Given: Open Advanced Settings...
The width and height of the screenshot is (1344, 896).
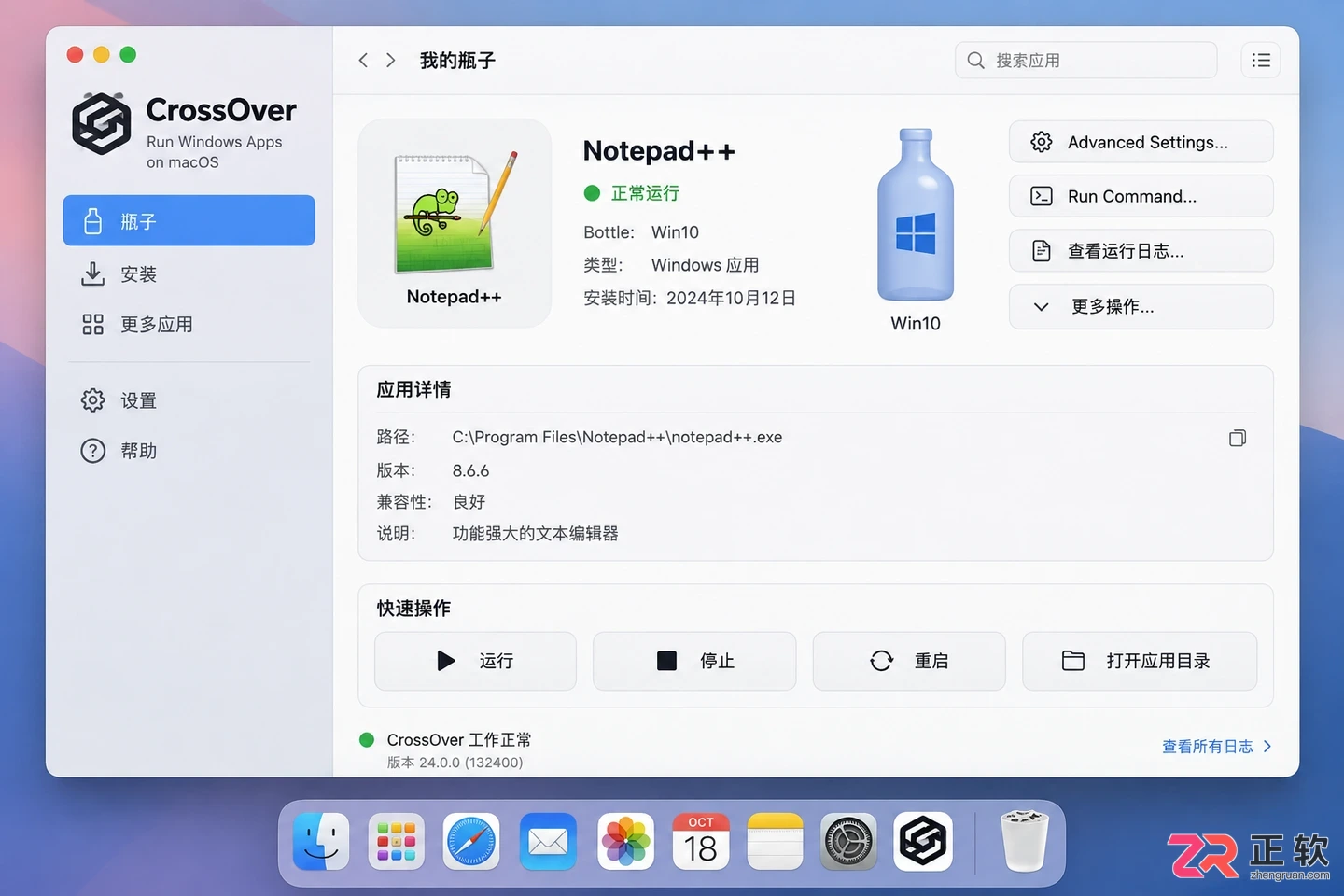Looking at the screenshot, I should coord(1141,142).
